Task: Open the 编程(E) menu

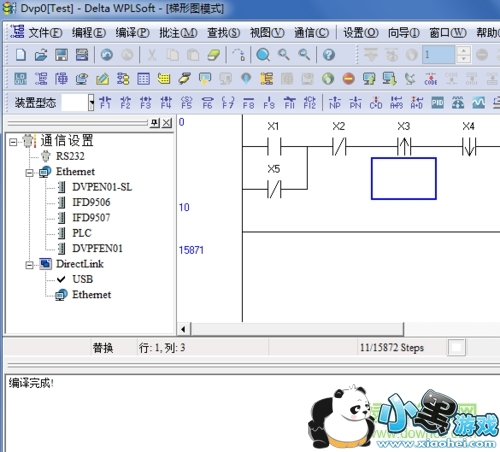Action: point(89,33)
